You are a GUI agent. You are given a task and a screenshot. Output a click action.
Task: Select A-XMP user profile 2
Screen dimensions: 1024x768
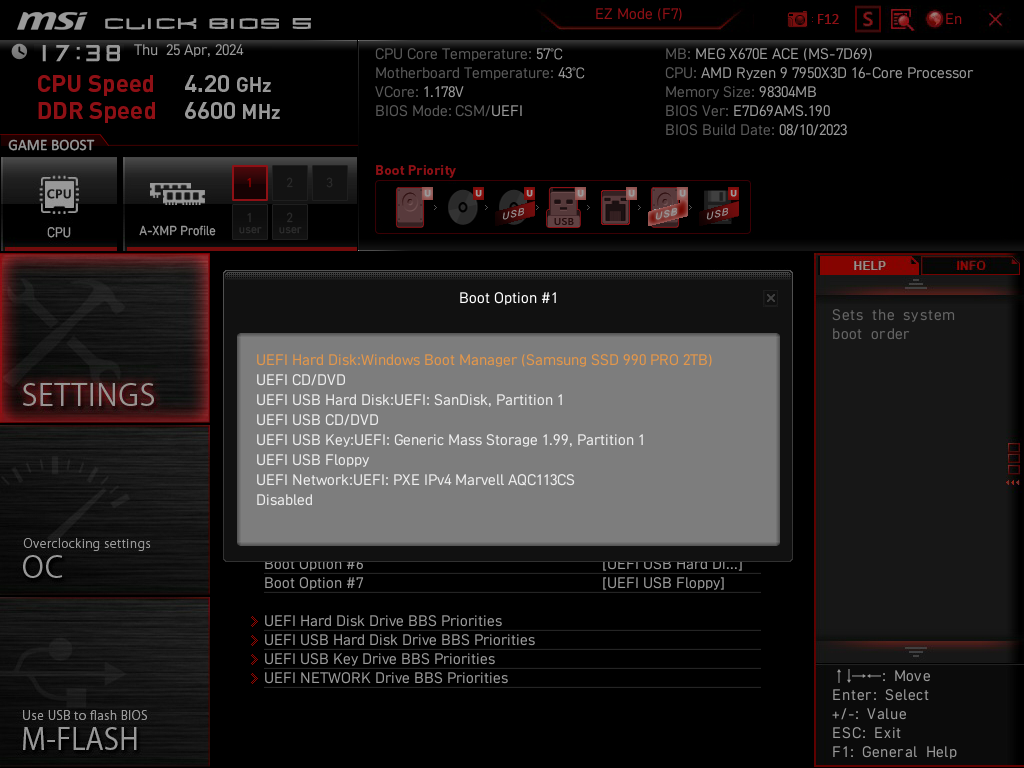click(289, 222)
